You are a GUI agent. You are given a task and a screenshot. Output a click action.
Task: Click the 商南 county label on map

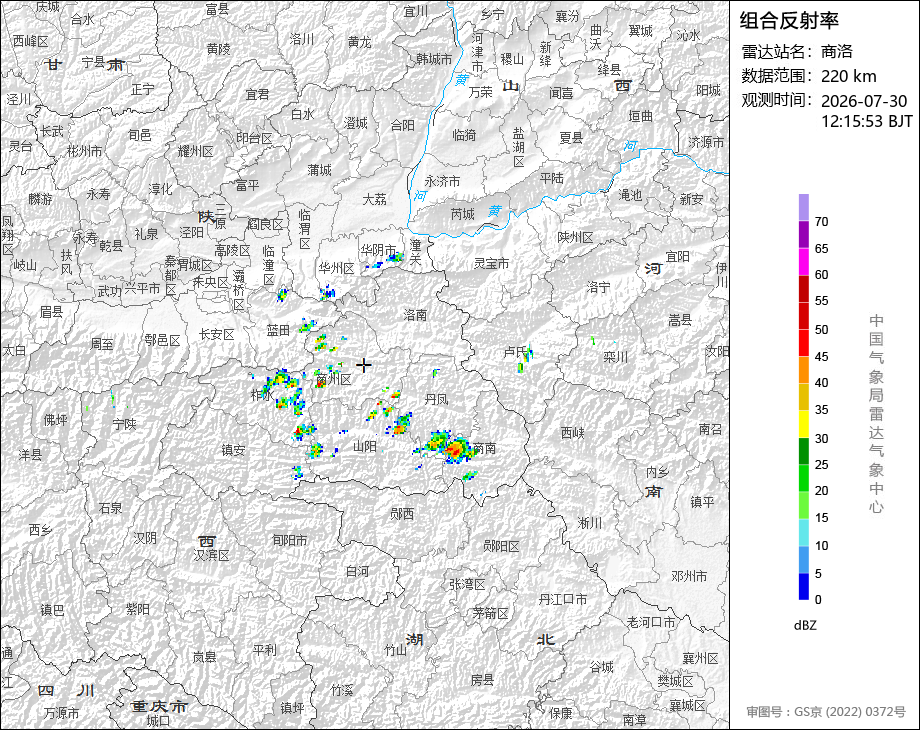point(485,448)
